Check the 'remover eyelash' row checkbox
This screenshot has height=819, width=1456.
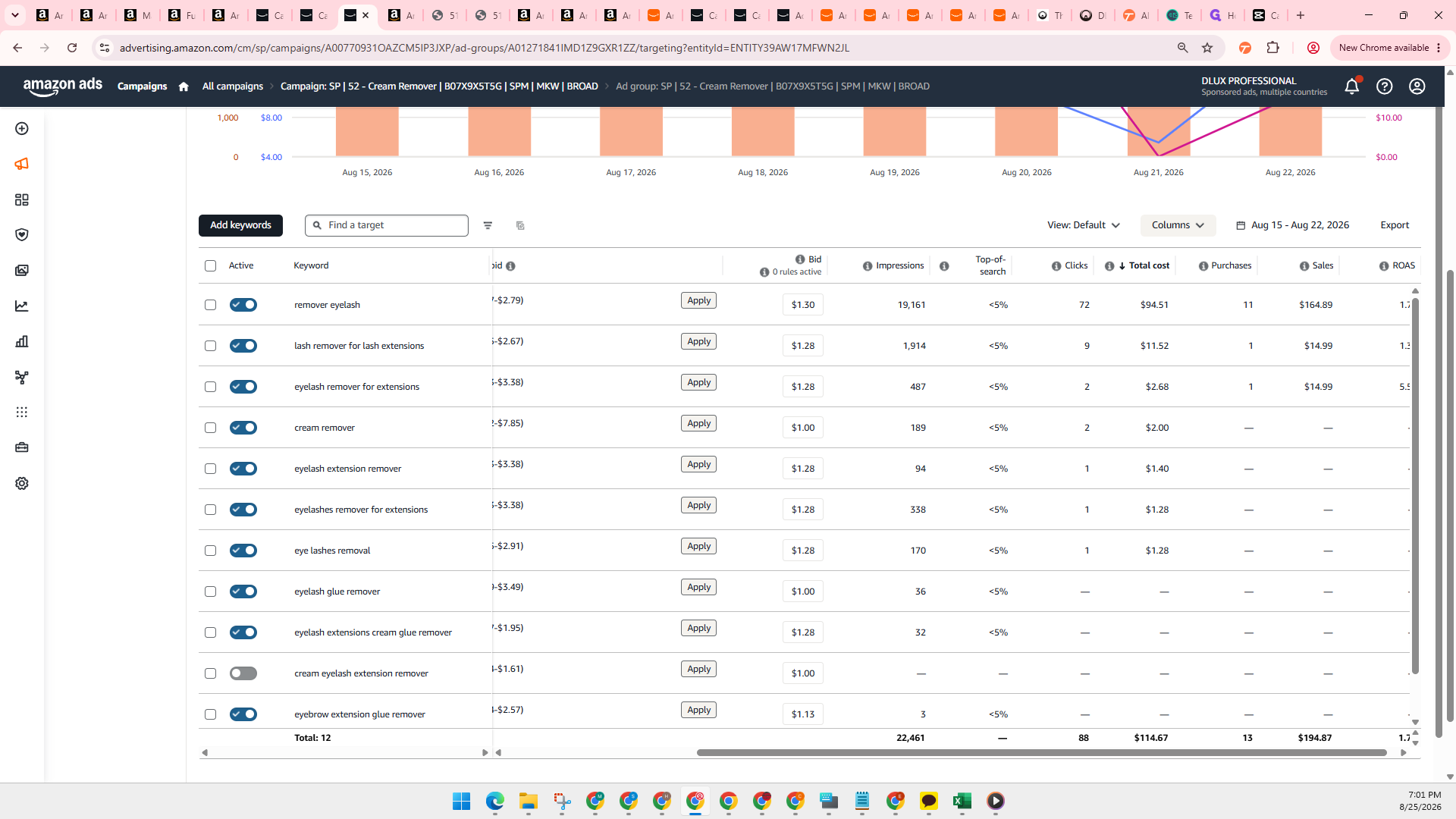pyautogui.click(x=210, y=305)
